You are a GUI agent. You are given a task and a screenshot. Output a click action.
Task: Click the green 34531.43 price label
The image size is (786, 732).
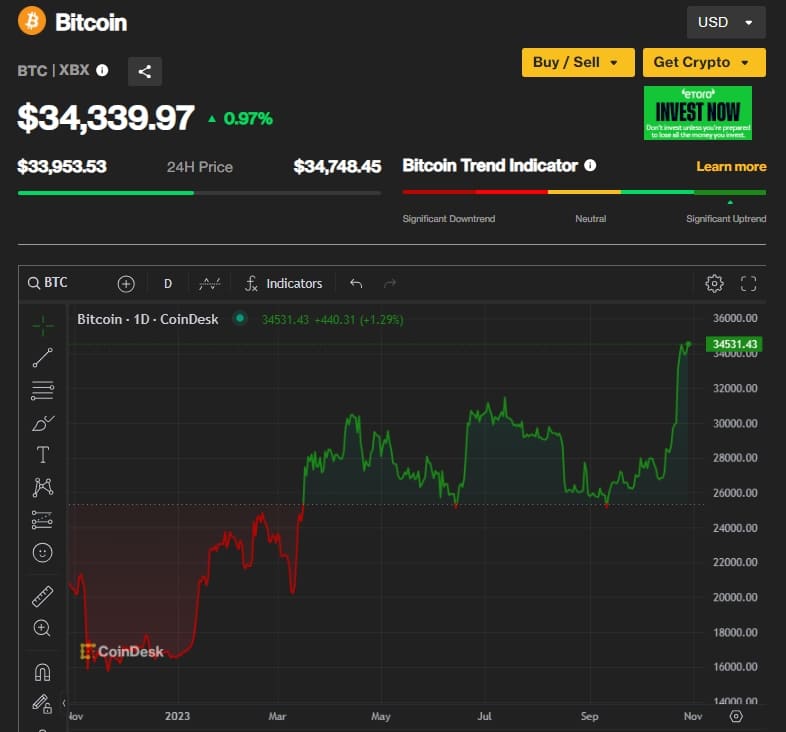pos(734,344)
